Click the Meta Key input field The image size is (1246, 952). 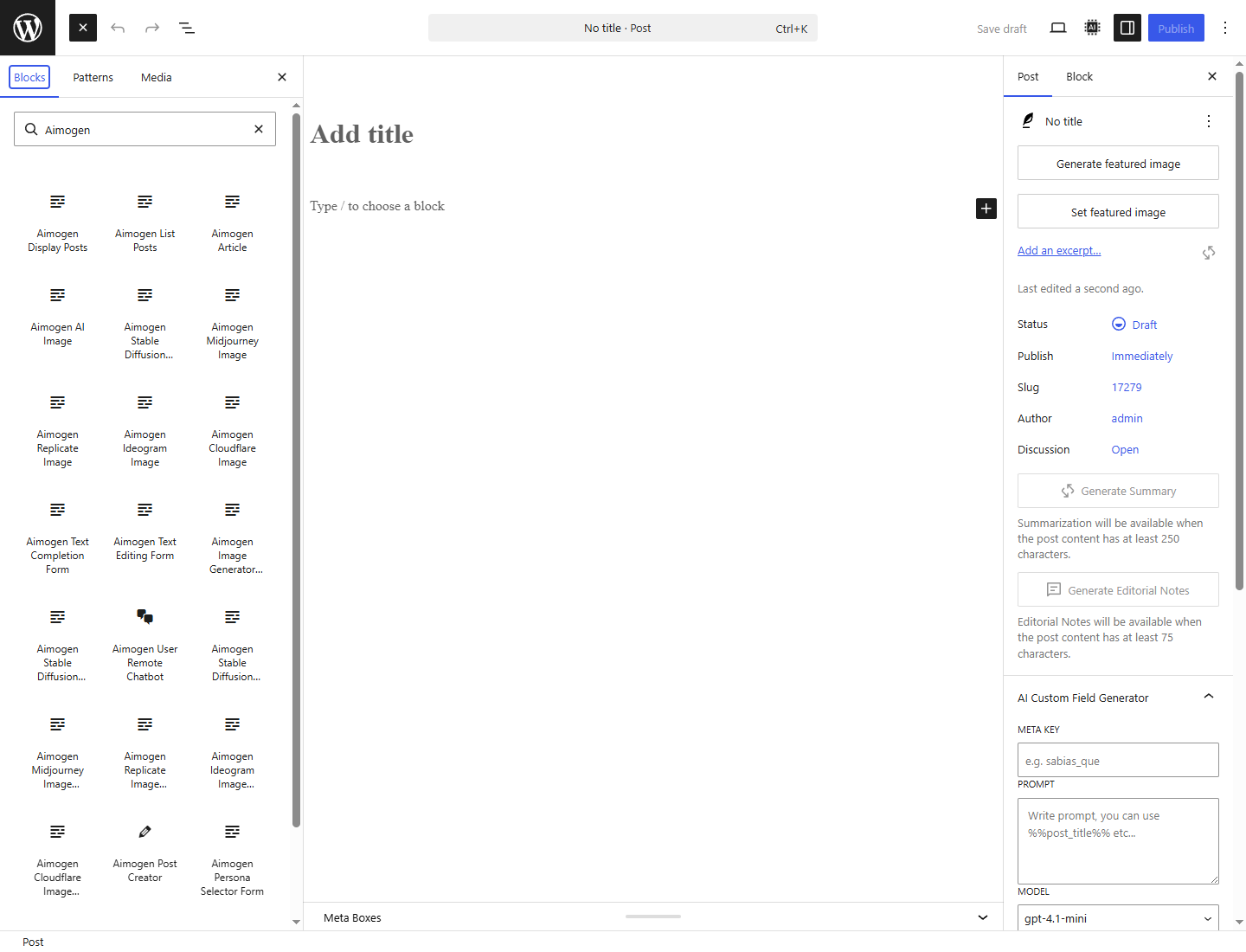click(x=1118, y=760)
